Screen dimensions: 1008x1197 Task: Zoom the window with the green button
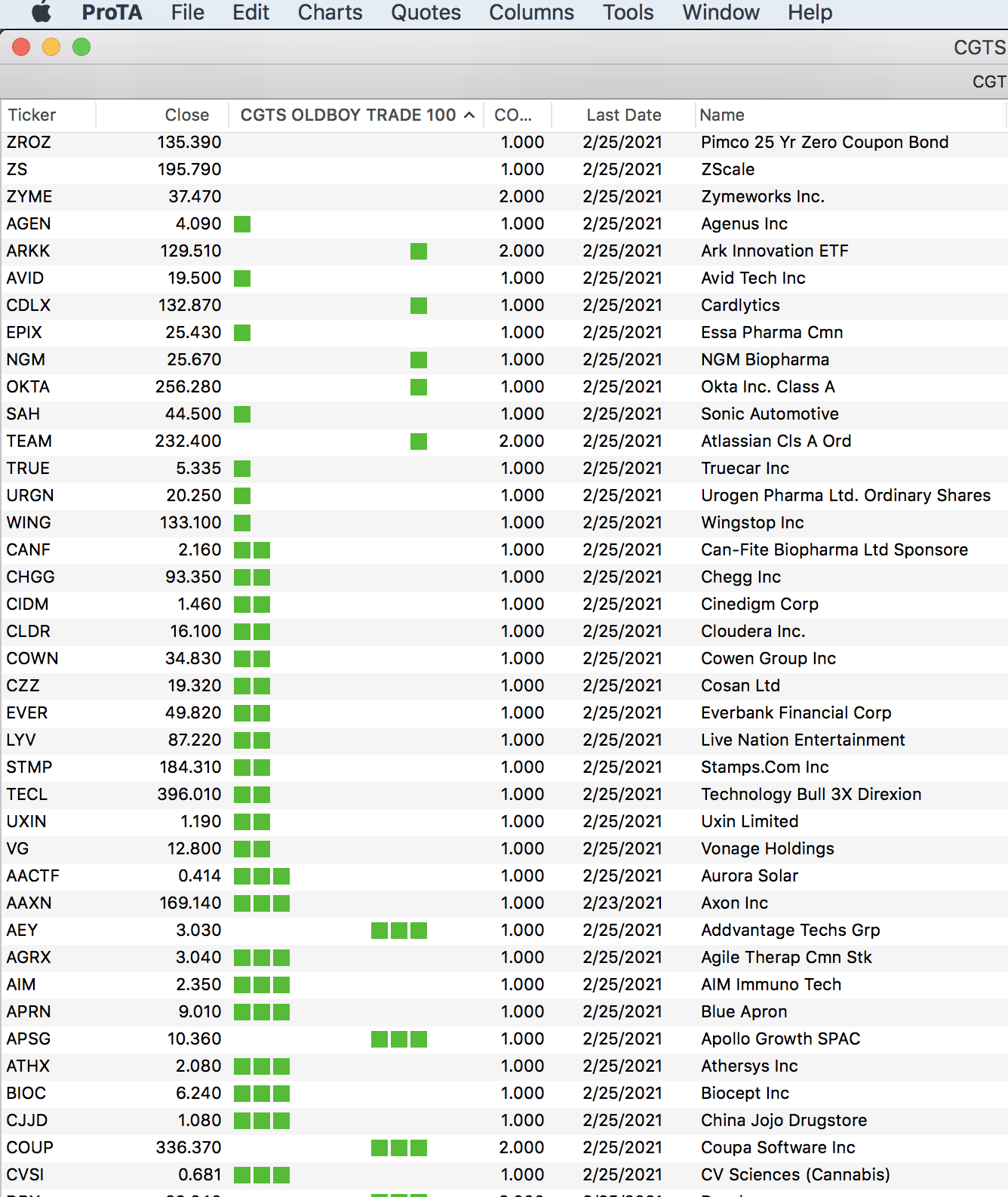point(81,47)
